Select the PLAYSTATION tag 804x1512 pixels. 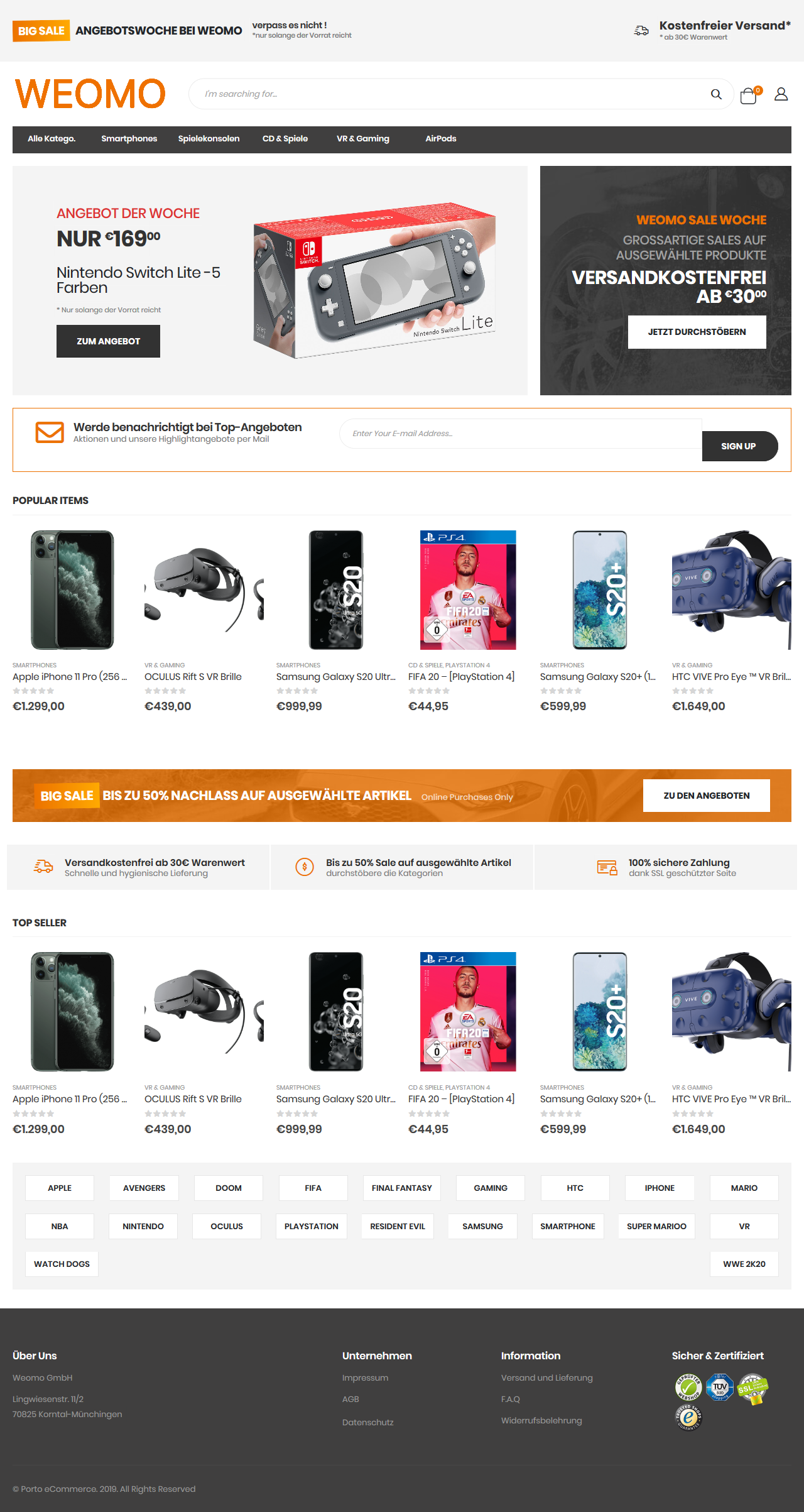click(x=312, y=1226)
